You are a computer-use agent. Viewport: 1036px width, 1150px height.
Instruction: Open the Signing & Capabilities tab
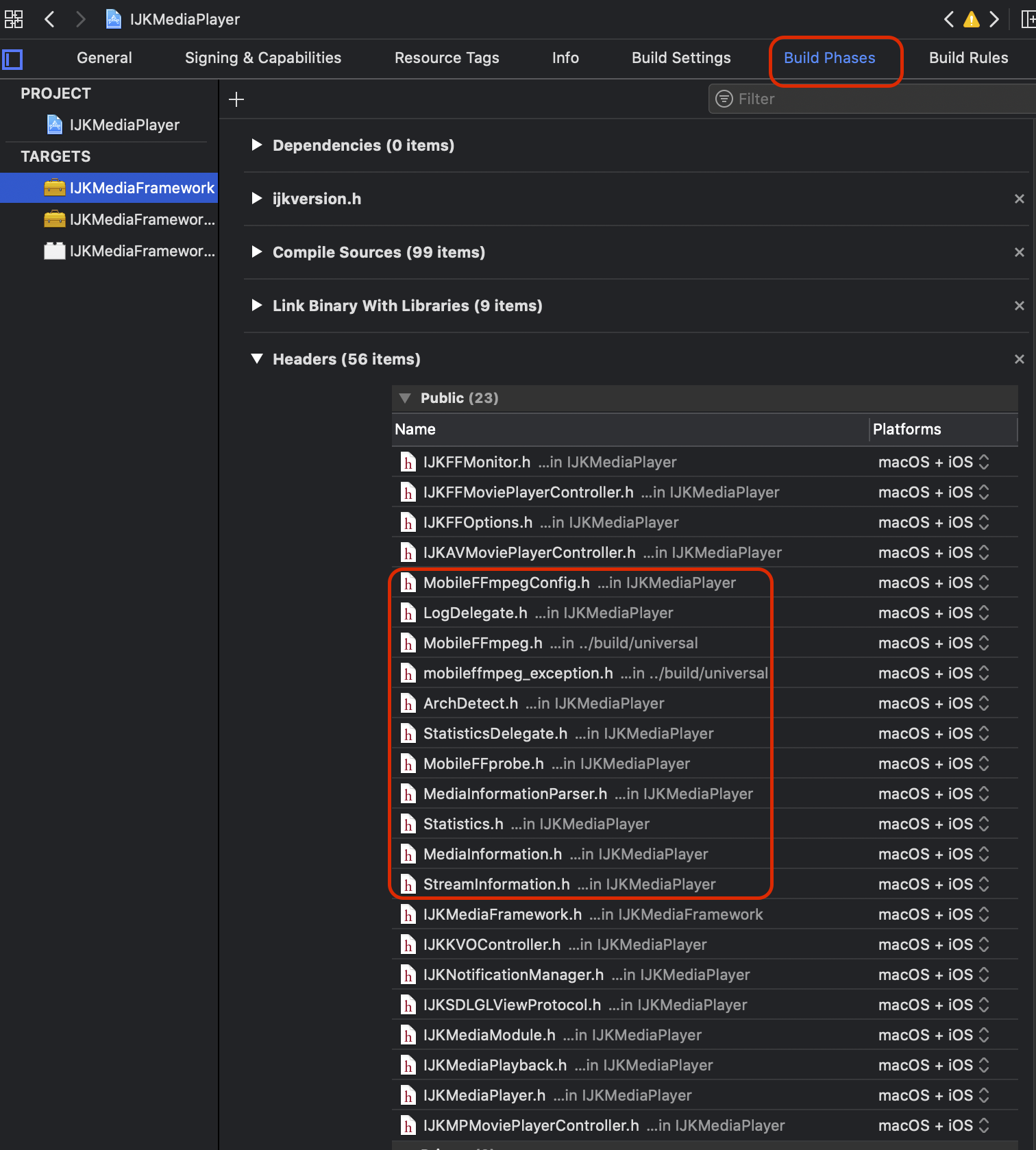[x=263, y=58]
